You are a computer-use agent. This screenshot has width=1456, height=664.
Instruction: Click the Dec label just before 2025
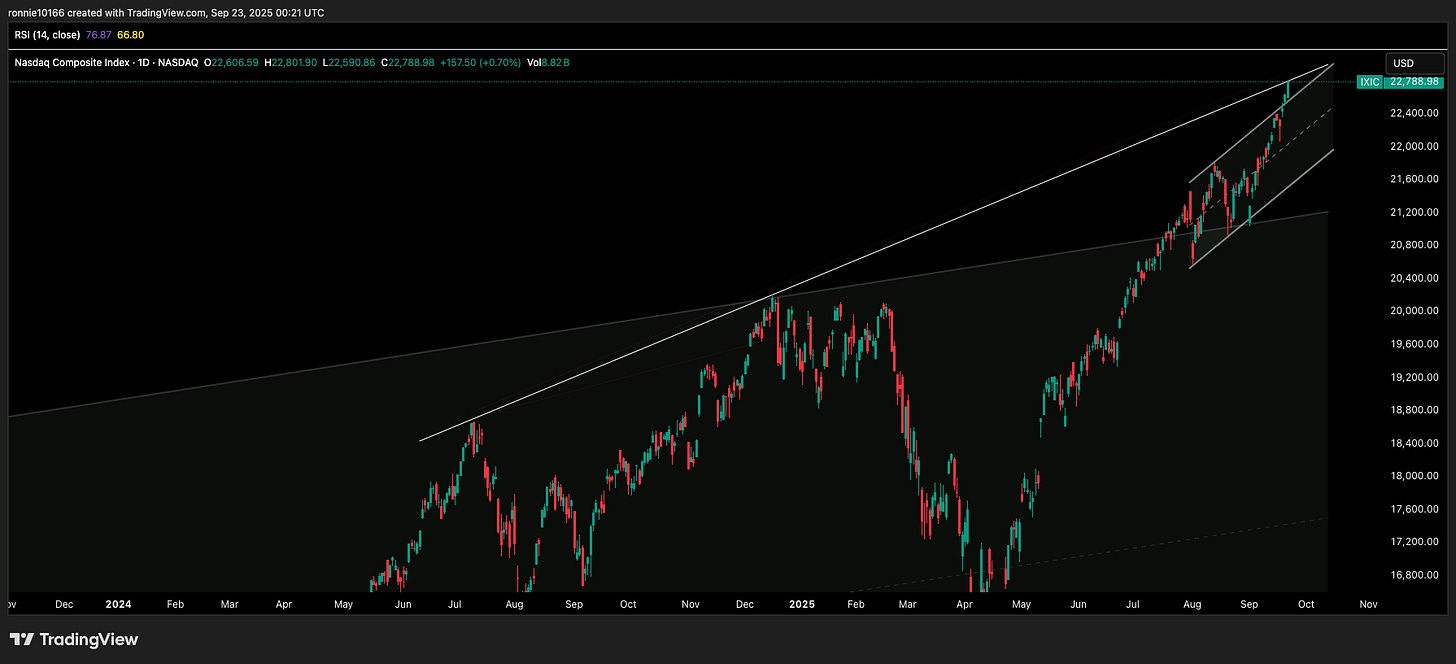point(747,604)
